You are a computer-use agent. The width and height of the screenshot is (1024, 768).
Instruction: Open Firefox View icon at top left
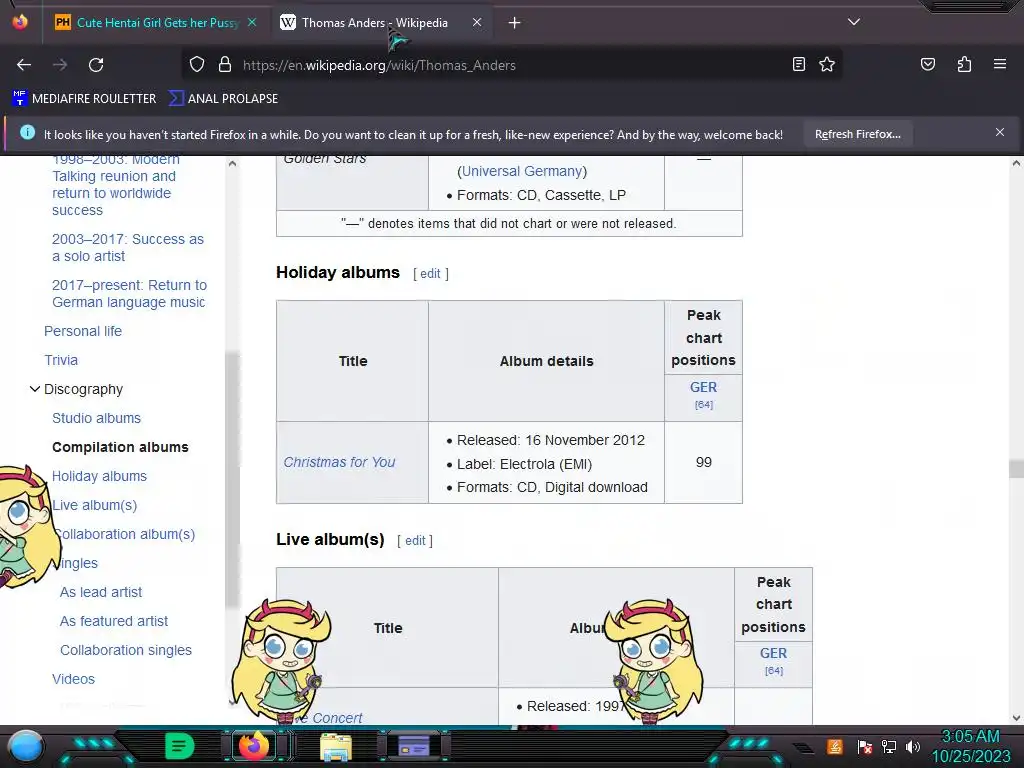pyautogui.click(x=20, y=22)
